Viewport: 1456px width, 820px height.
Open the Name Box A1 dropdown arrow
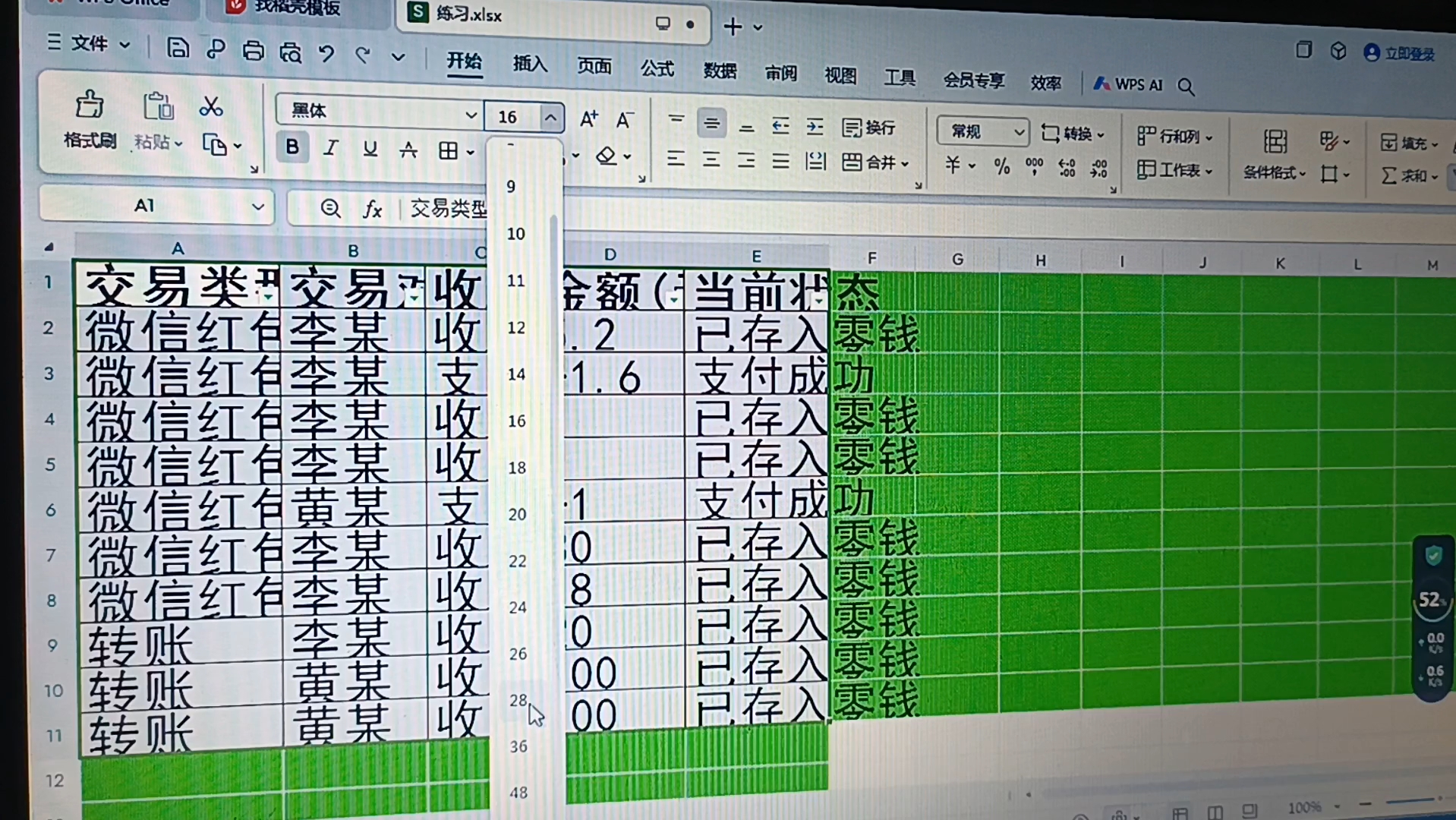[x=258, y=207]
